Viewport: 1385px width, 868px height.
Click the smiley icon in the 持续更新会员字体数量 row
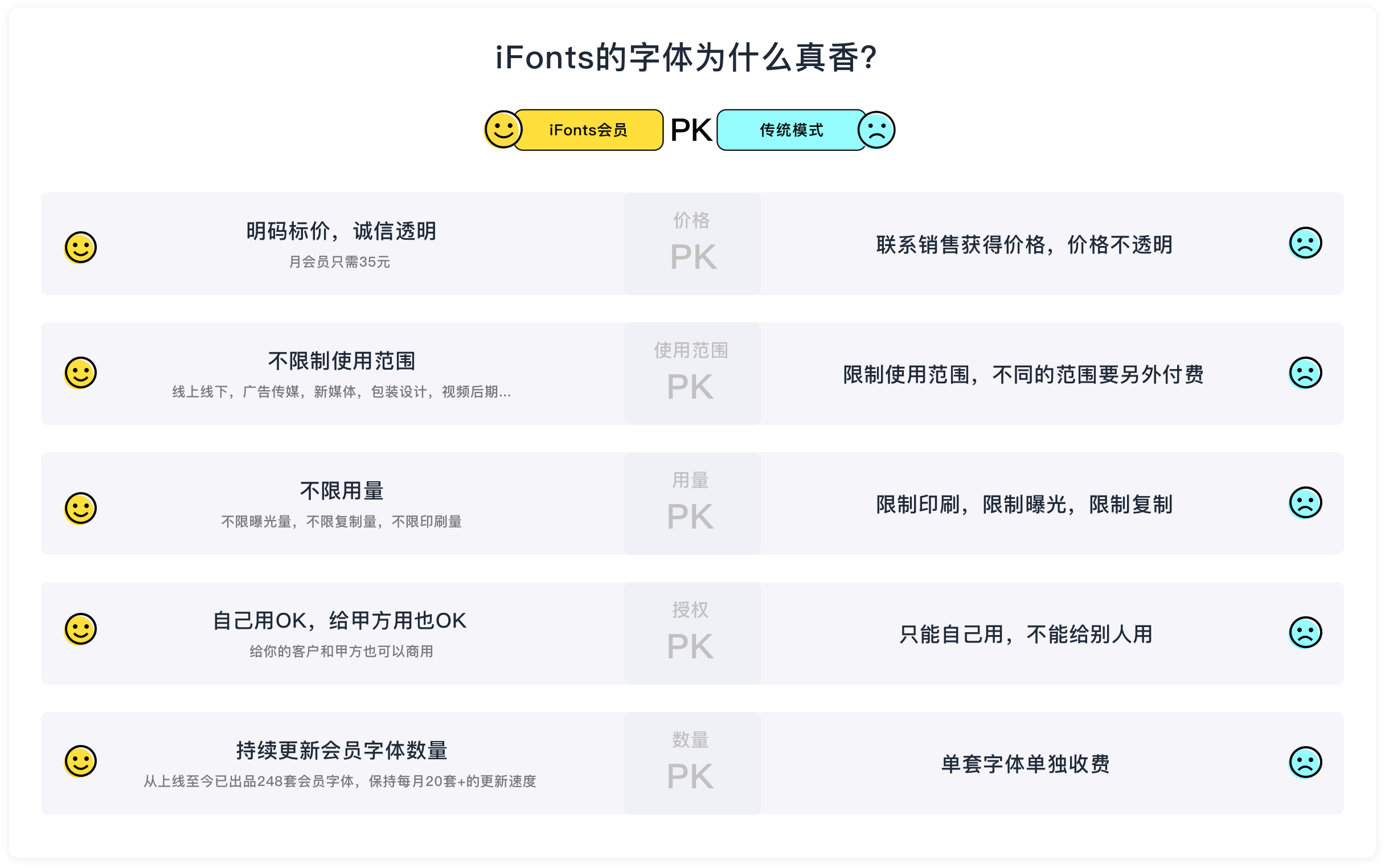click(80, 761)
